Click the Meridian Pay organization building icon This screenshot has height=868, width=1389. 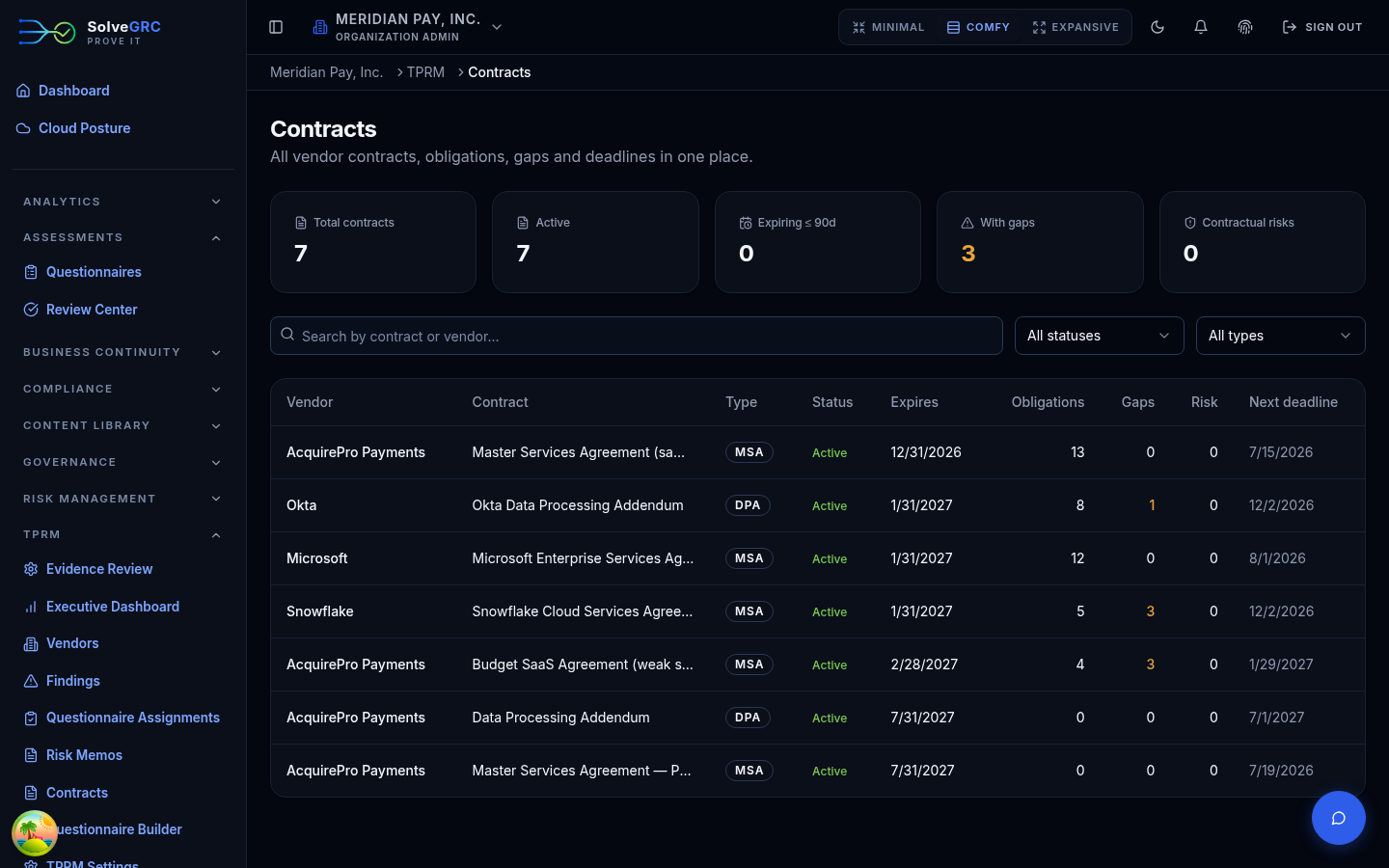coord(320,27)
